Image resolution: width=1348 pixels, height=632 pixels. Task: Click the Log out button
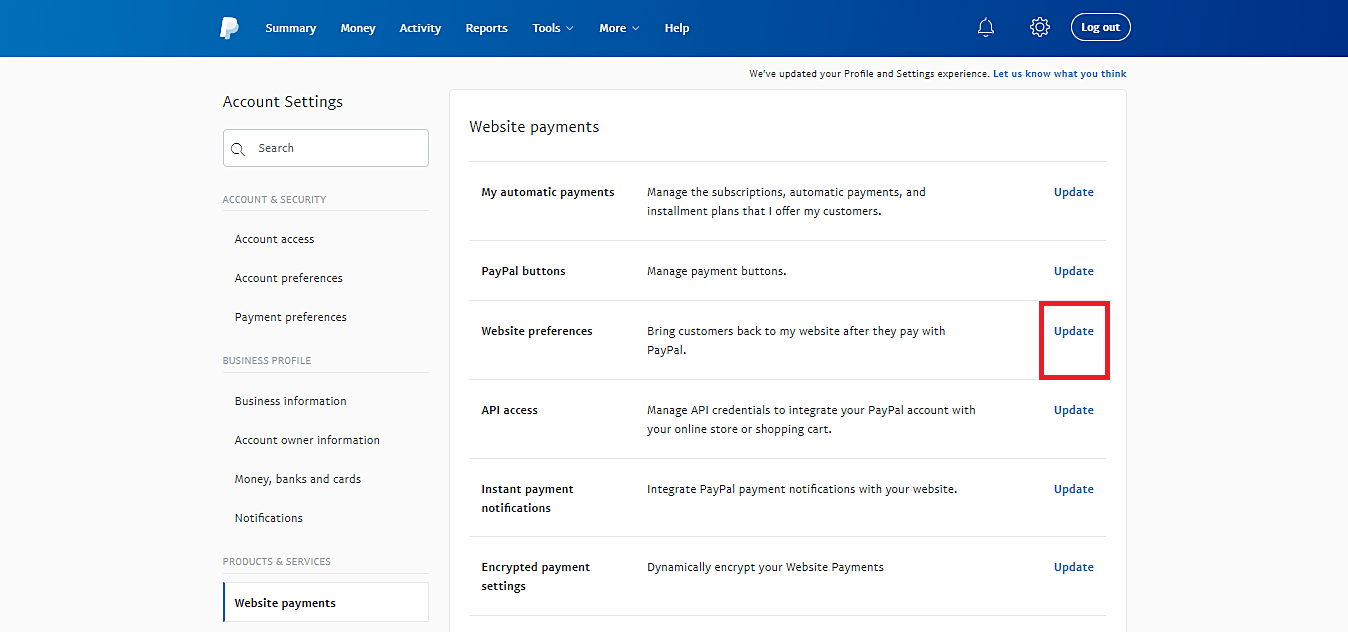(1100, 27)
